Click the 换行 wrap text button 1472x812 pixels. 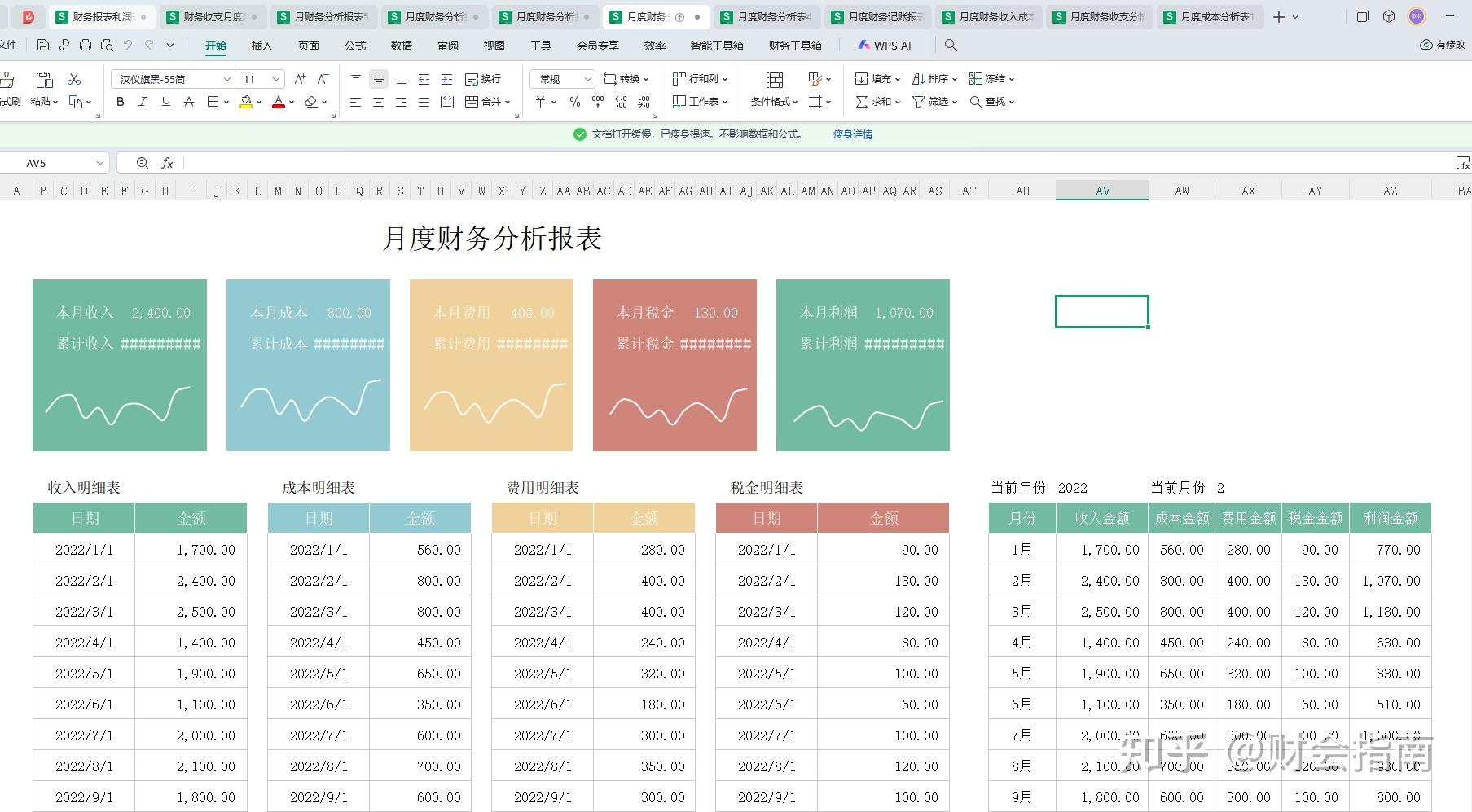[x=483, y=79]
